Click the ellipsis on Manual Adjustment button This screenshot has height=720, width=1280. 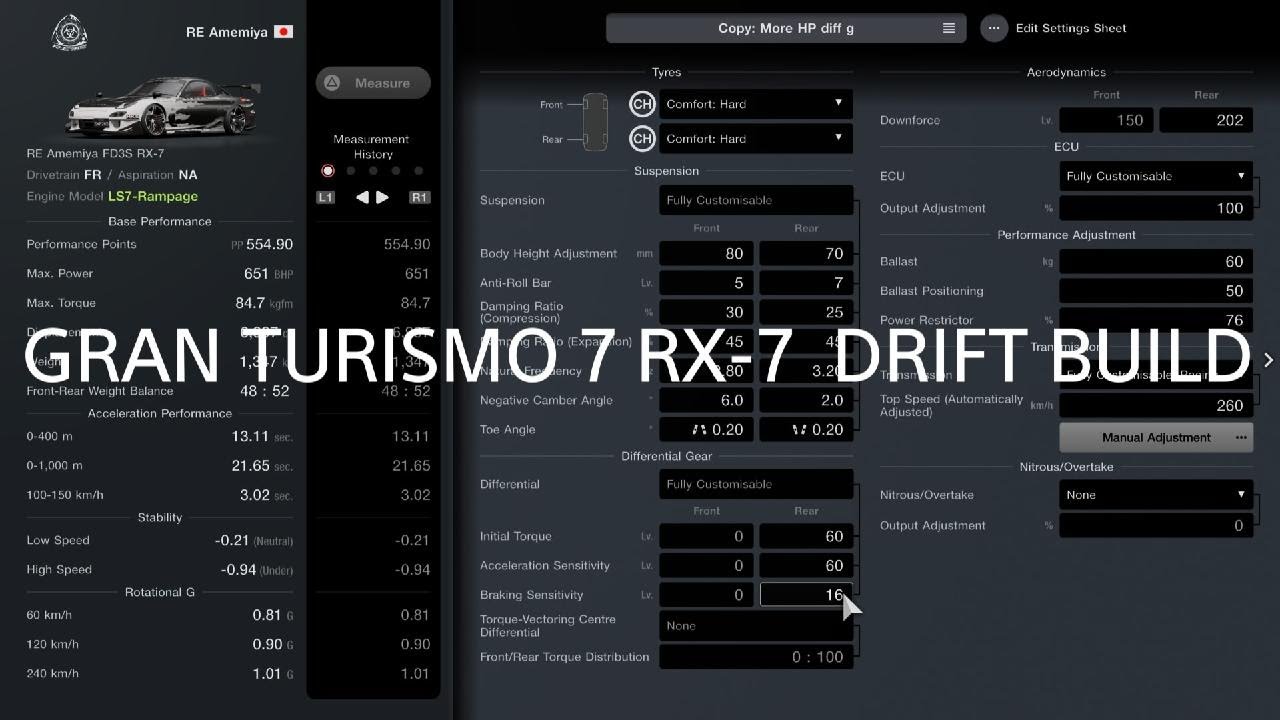pyautogui.click(x=1241, y=437)
